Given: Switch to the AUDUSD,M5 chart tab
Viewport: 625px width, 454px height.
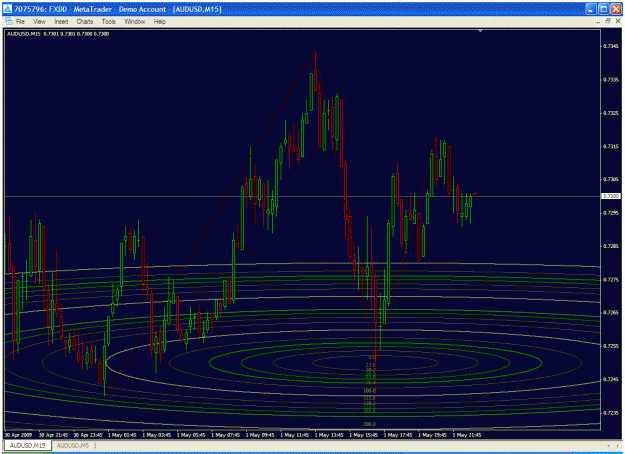Looking at the screenshot, I should point(73,445).
